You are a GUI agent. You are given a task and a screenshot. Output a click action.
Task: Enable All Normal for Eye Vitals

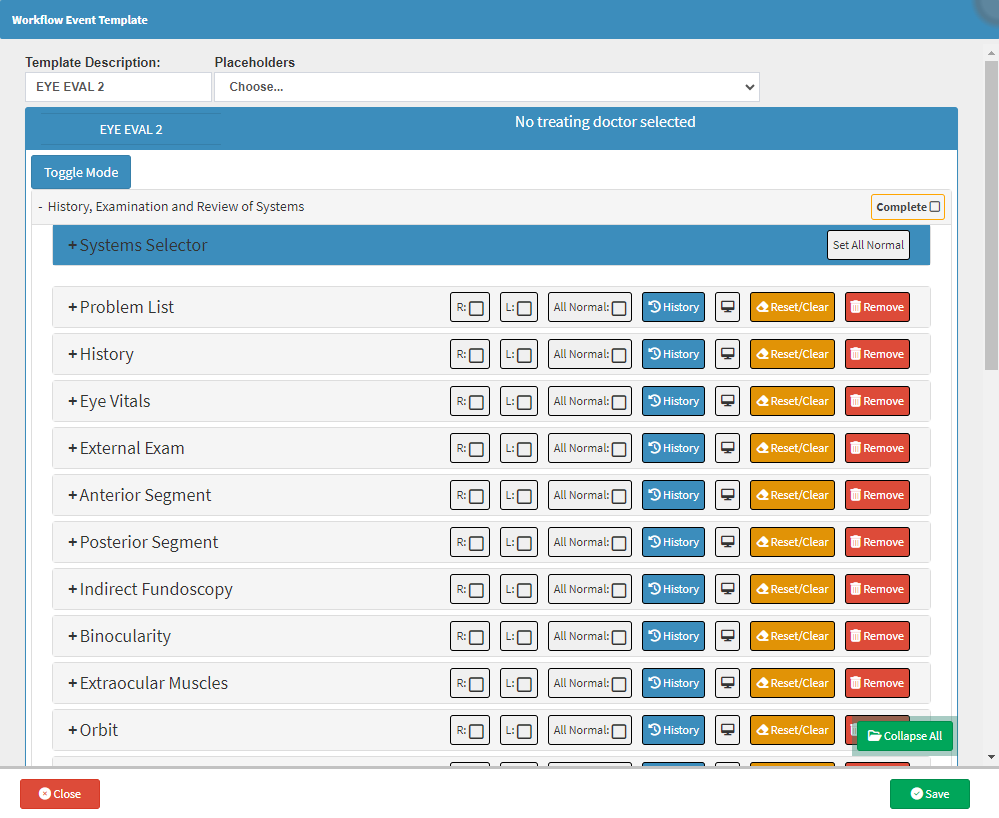[x=619, y=402]
